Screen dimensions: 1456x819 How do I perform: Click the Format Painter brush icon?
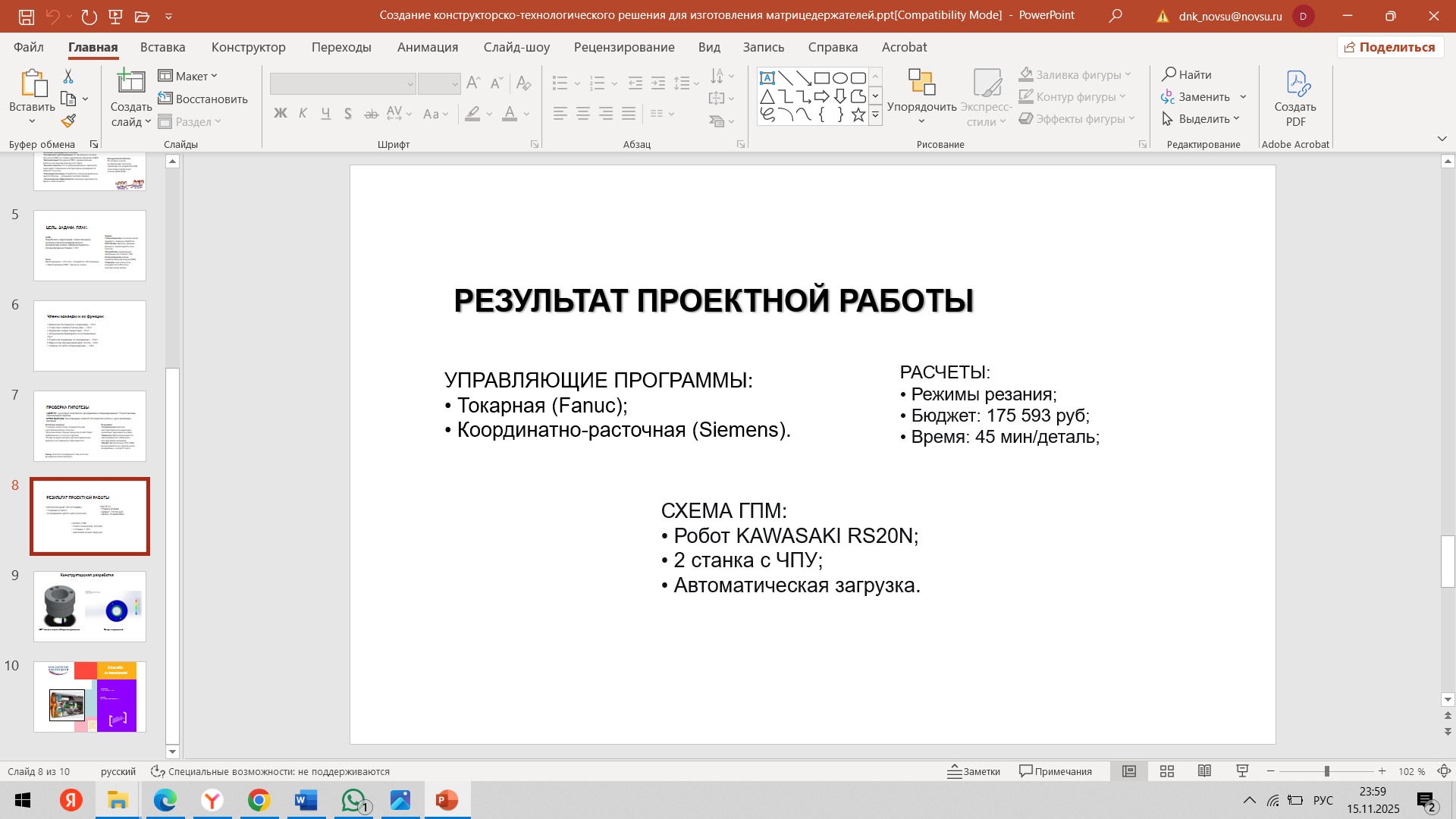coord(68,121)
